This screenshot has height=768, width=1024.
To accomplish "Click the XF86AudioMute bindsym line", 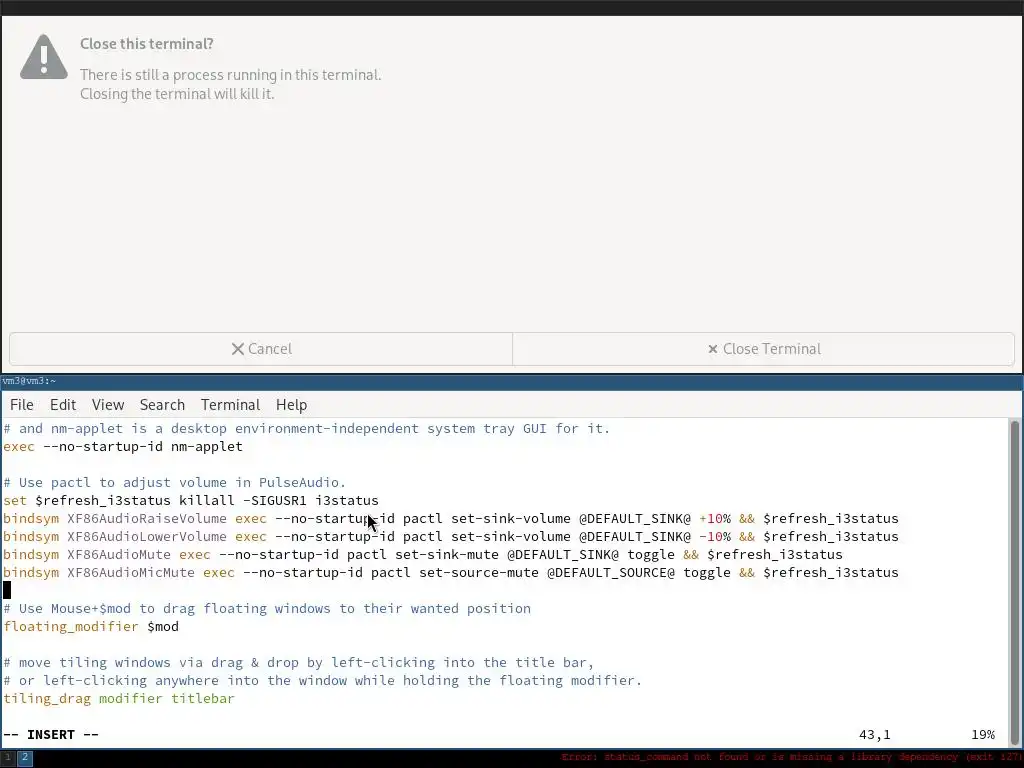I will [423, 554].
